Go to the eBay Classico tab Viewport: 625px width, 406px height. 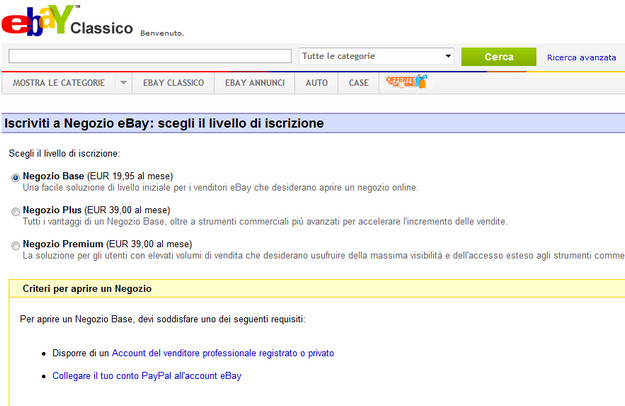click(173, 83)
